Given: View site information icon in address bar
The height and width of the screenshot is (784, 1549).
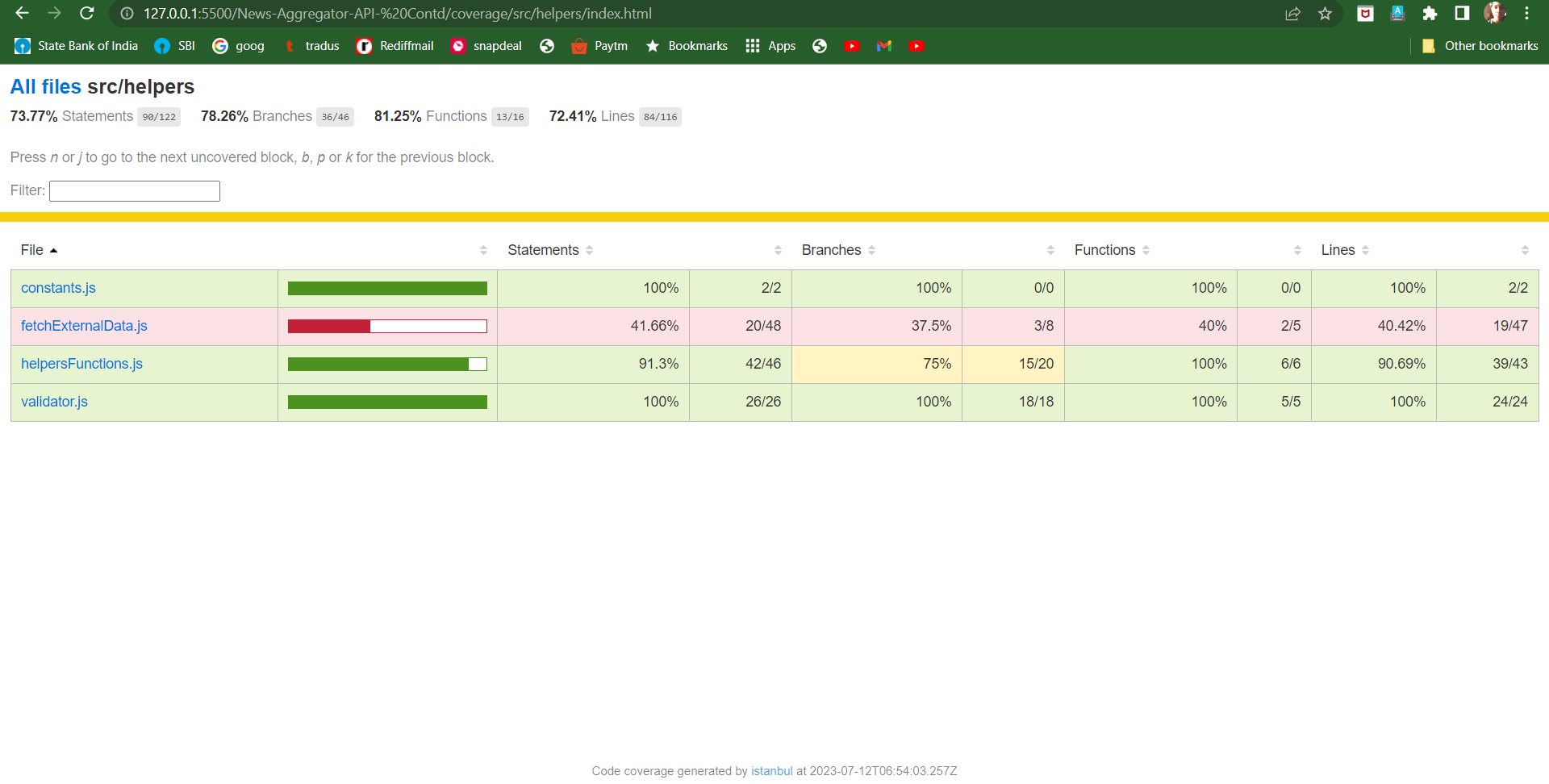Looking at the screenshot, I should point(127,14).
